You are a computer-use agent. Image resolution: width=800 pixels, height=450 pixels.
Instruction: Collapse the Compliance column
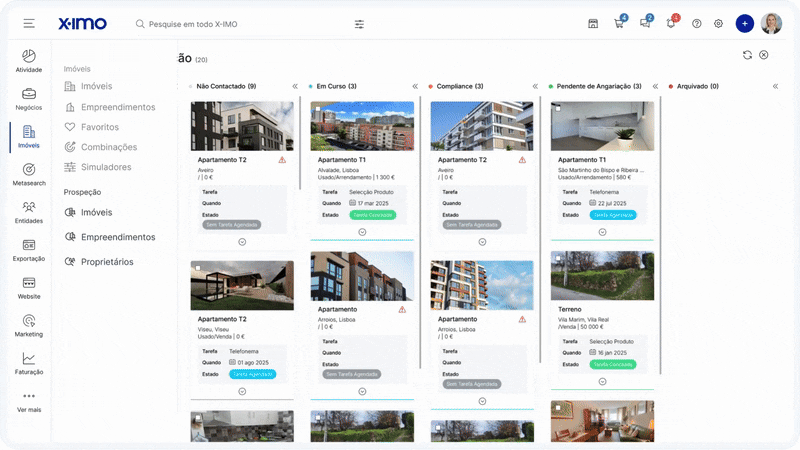535,86
